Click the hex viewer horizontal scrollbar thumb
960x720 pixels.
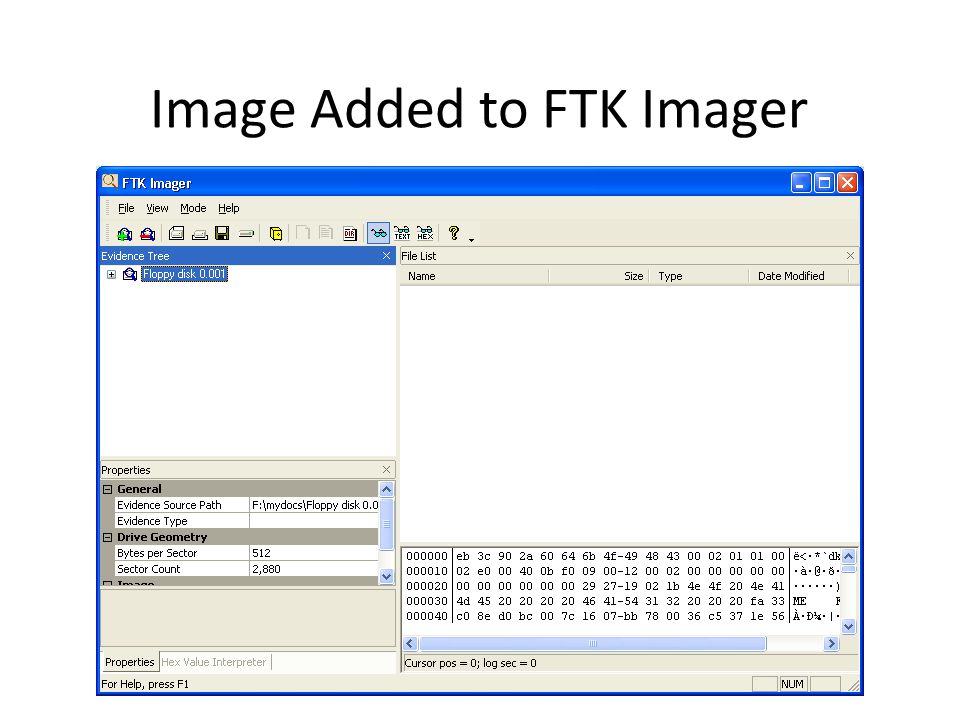coord(593,643)
